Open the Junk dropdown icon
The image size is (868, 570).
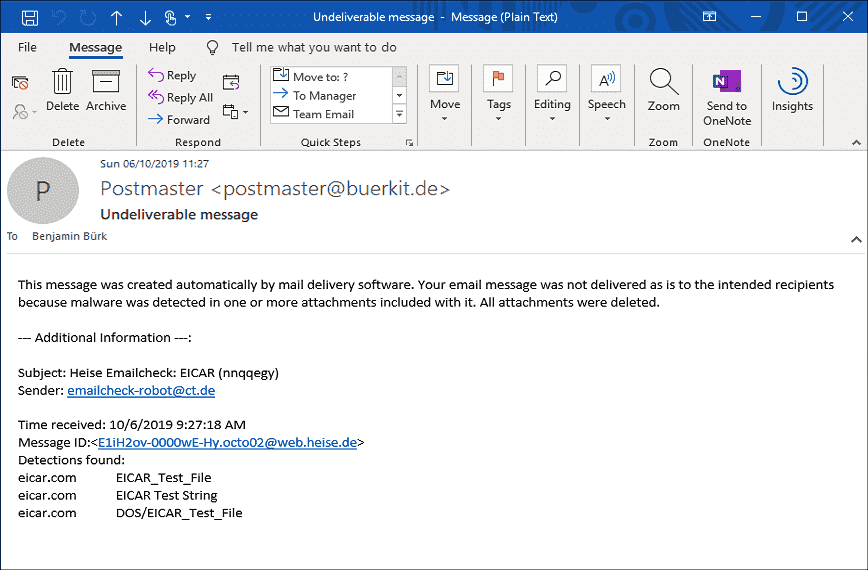coord(24,112)
